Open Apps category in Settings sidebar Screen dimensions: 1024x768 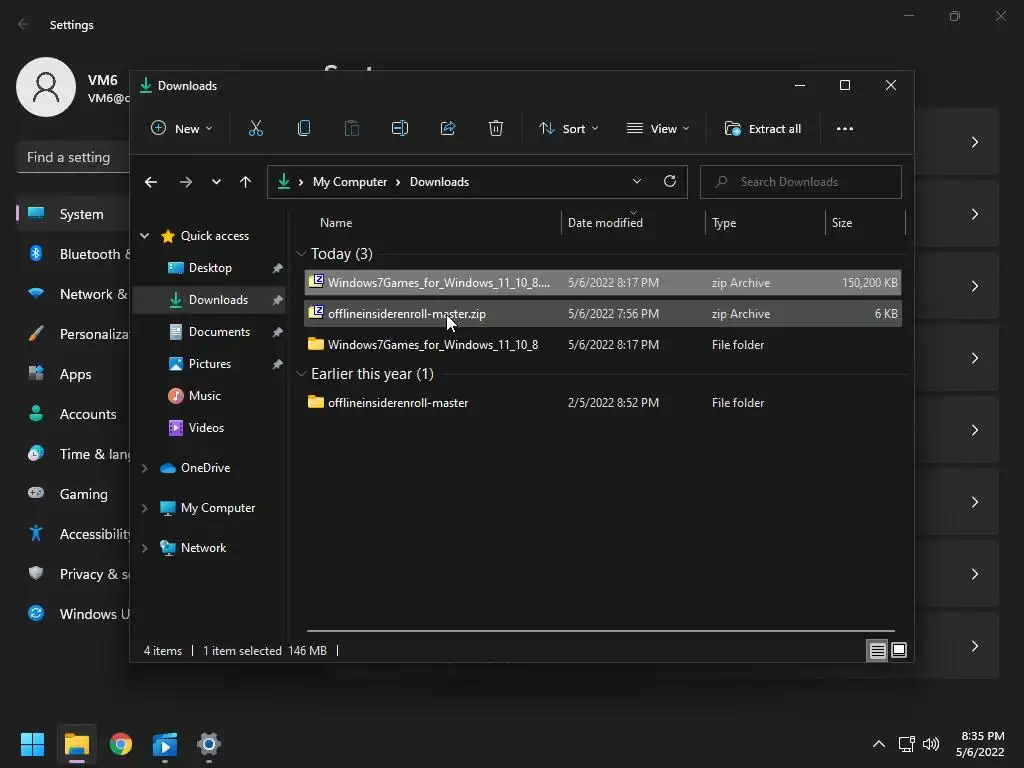[x=73, y=374]
